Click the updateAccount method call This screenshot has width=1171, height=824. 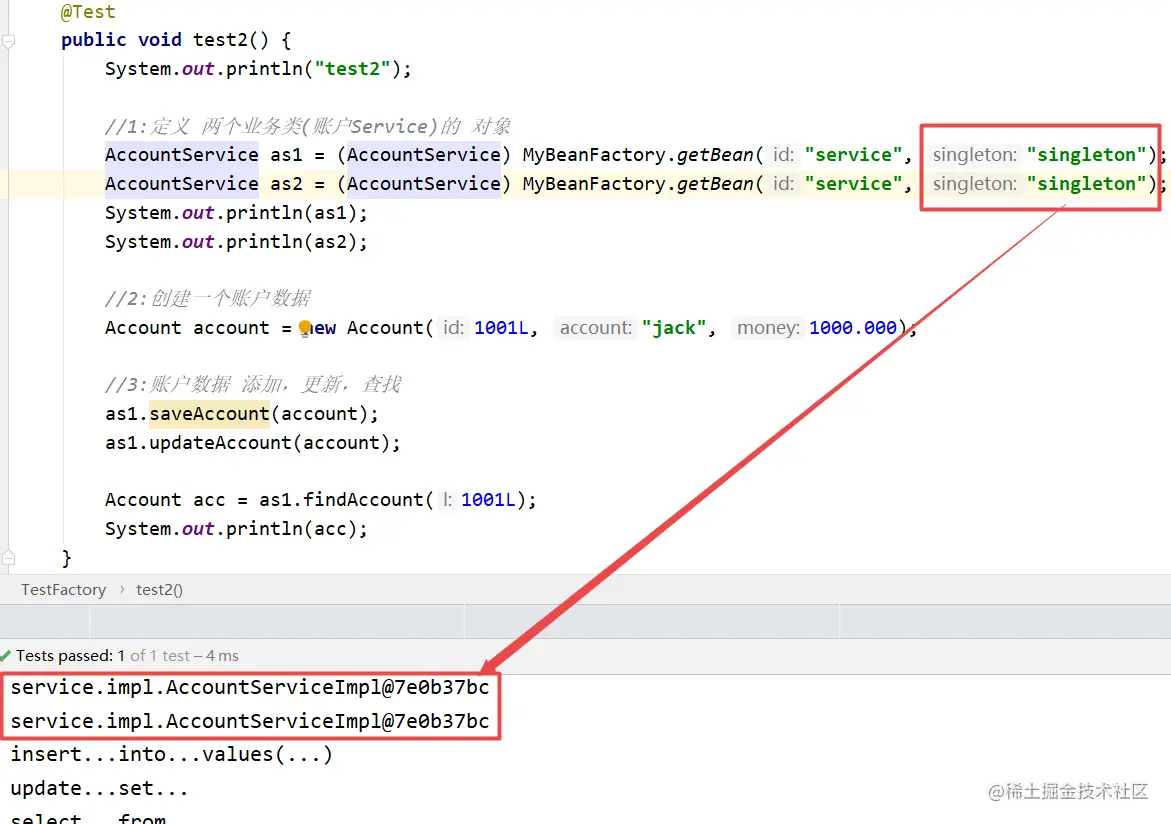[220, 443]
